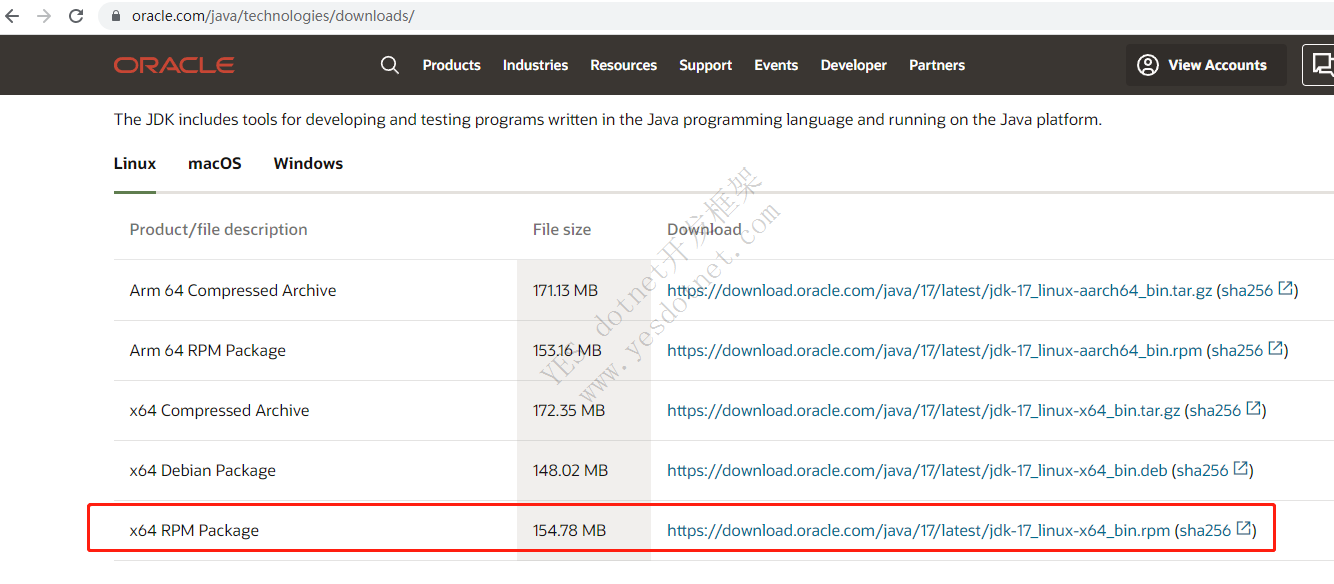Open sha256 link for x64 Compressed Archive
Screen dimensions: 1334x584
coord(1215,411)
